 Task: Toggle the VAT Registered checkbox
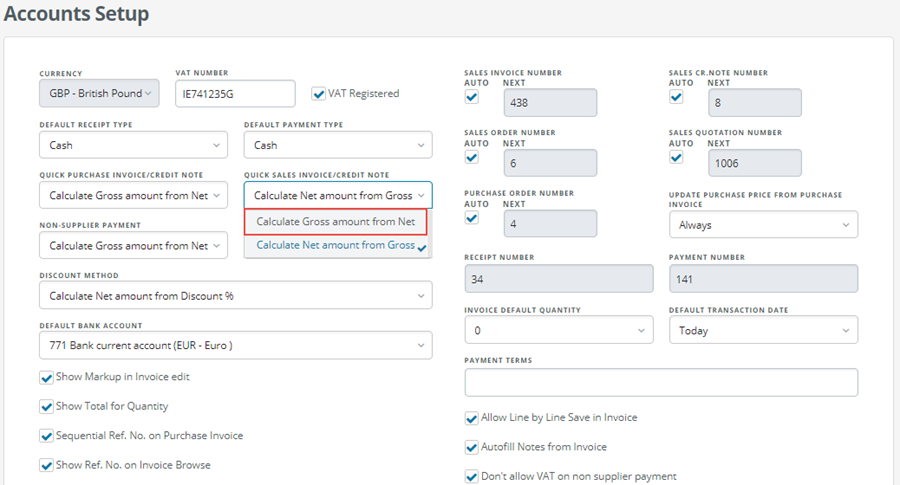(319, 94)
